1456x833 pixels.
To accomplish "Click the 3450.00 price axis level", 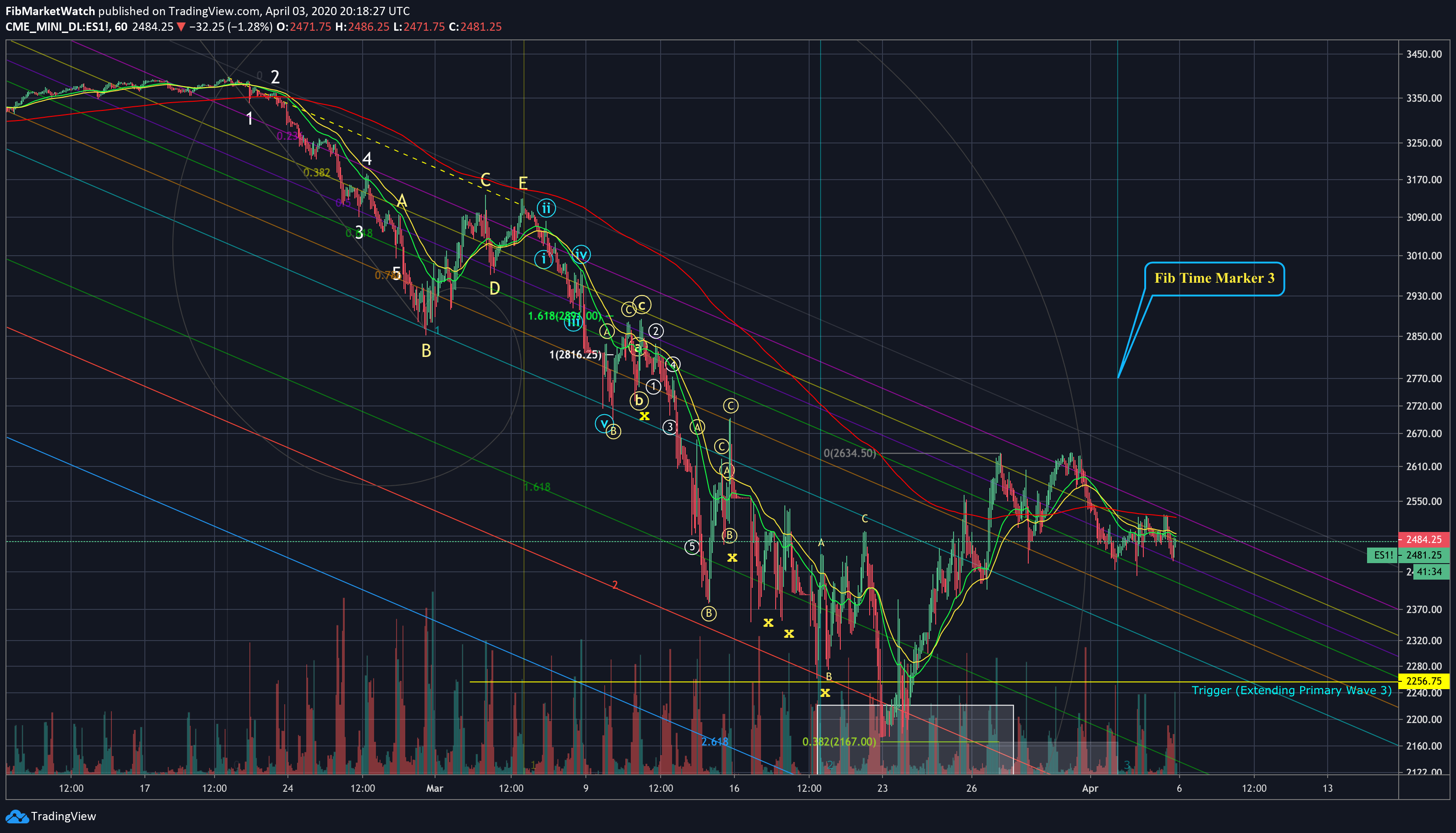I will click(x=1424, y=55).
